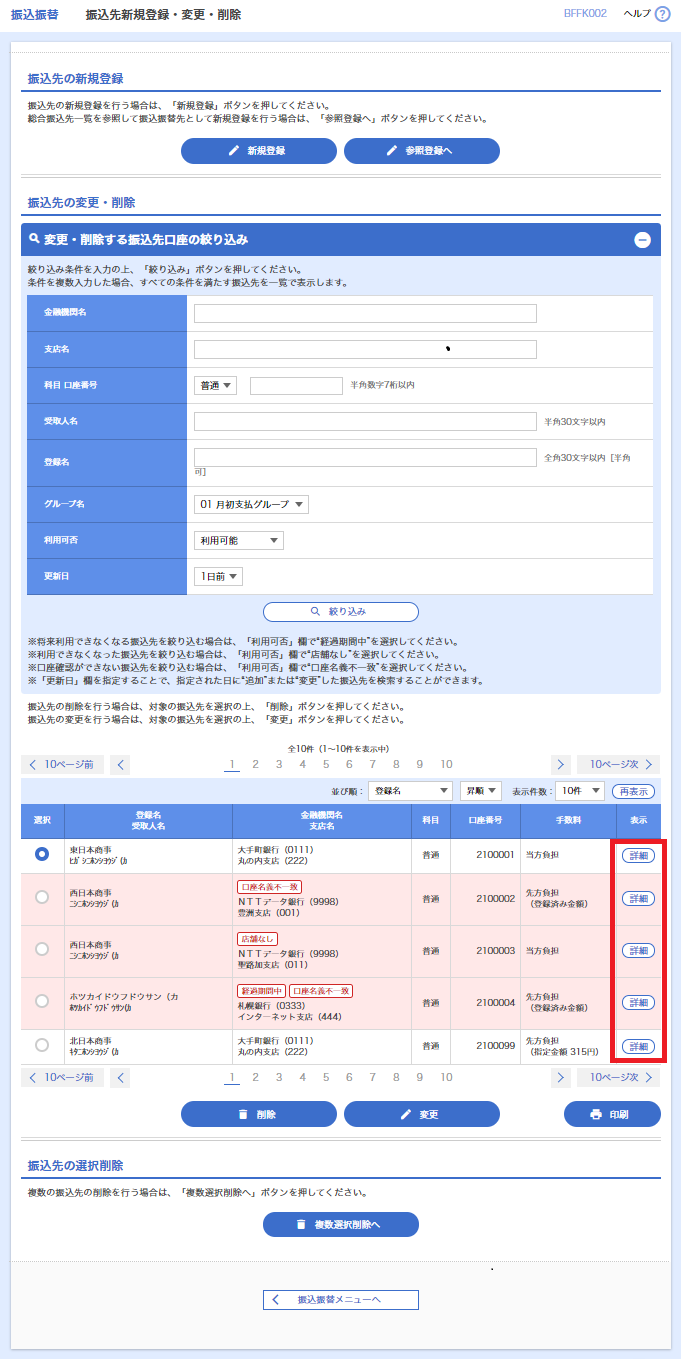681x1359 pixels.
Task: Click the 口座番号 column header
Action: 484,821
